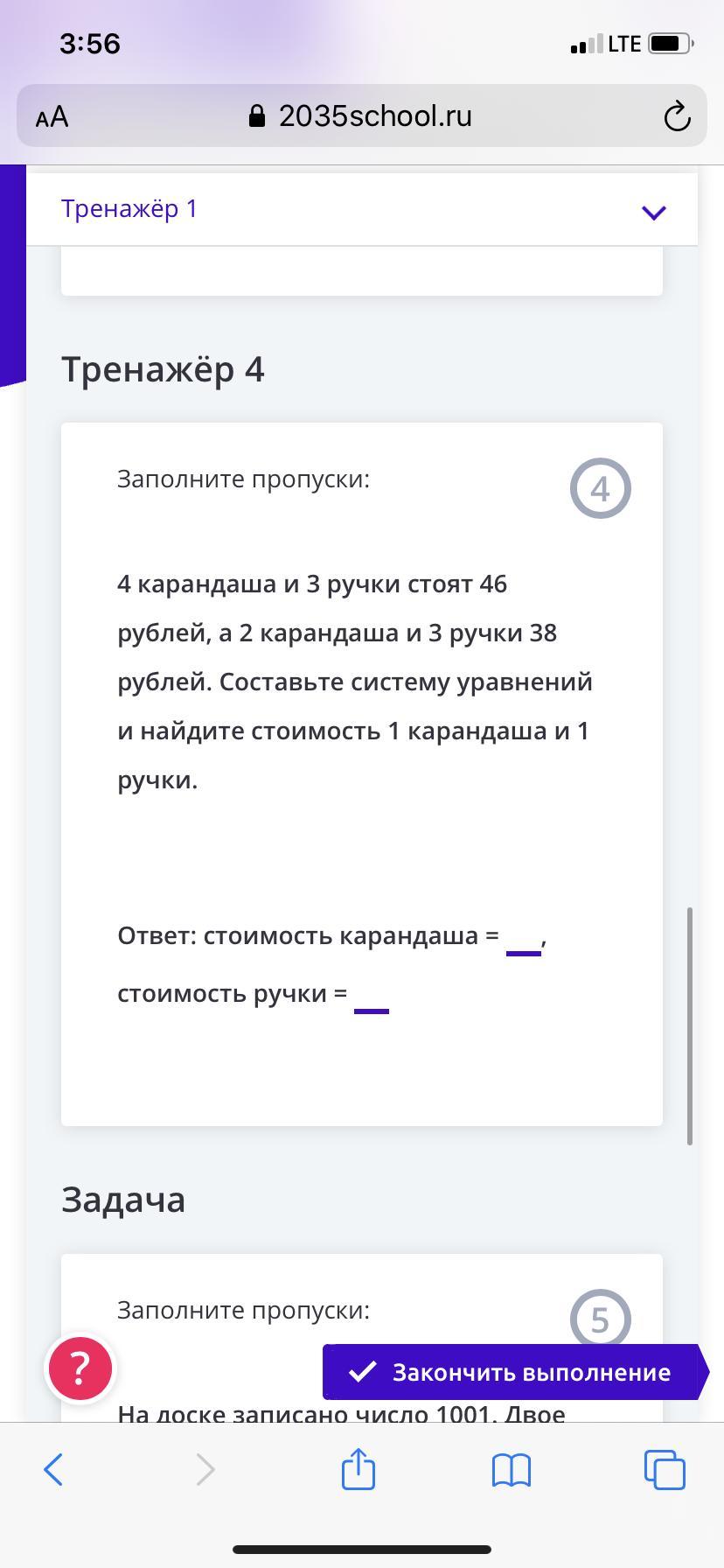Click the pen cost answer blank
This screenshot has height=1568, width=724.
point(371,999)
